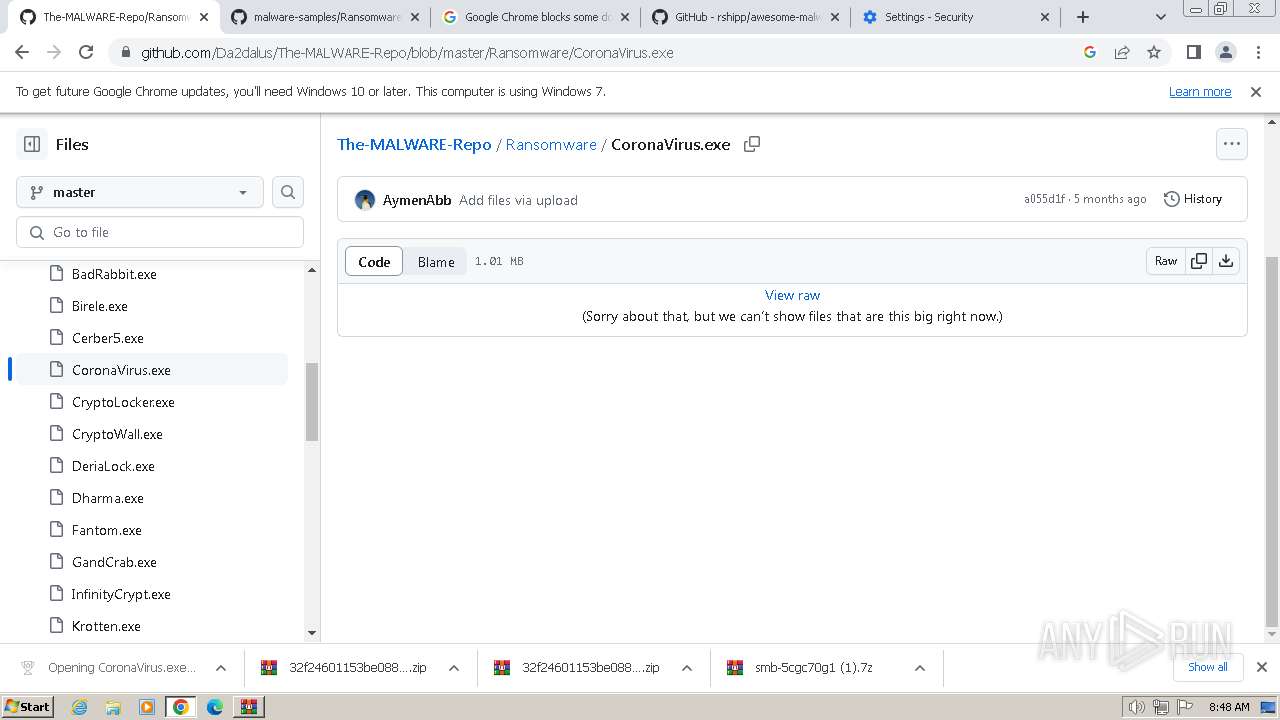Open Learn more about Chrome updates
The height and width of the screenshot is (720, 1280).
click(1200, 91)
